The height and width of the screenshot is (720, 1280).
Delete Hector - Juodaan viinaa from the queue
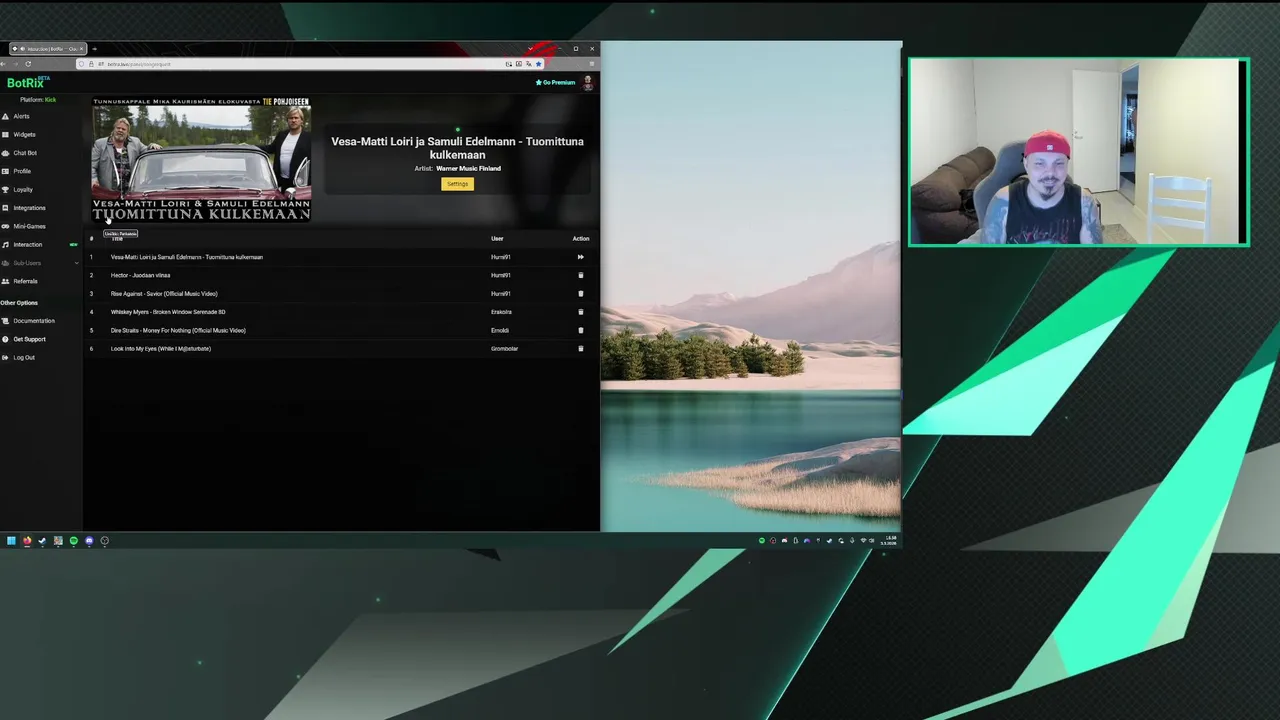point(580,275)
